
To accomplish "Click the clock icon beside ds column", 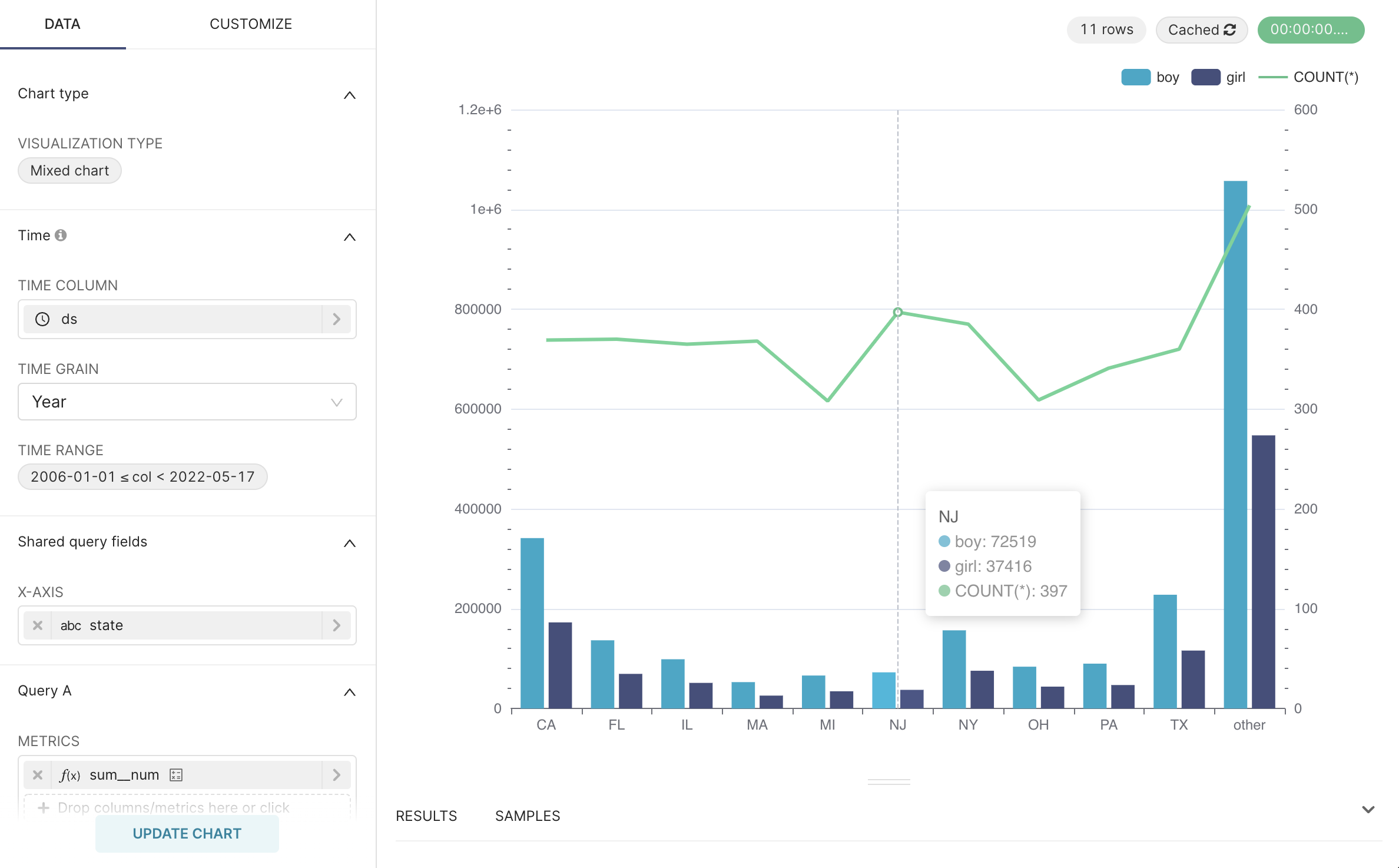I will point(42,319).
